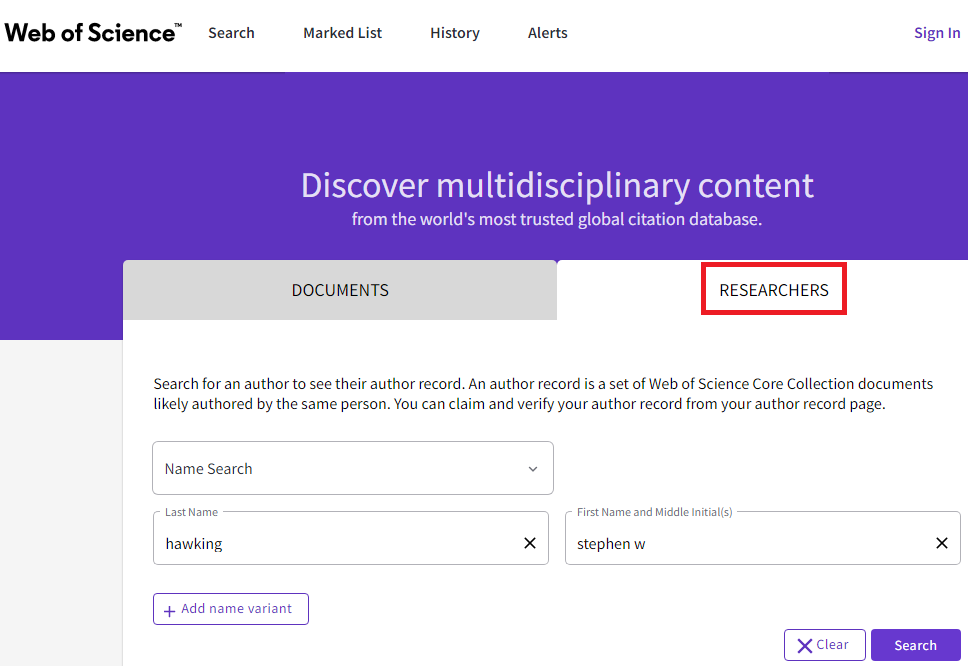The height and width of the screenshot is (666, 969).
Task: Click the X icon on the Clear button
Action: [x=804, y=646]
